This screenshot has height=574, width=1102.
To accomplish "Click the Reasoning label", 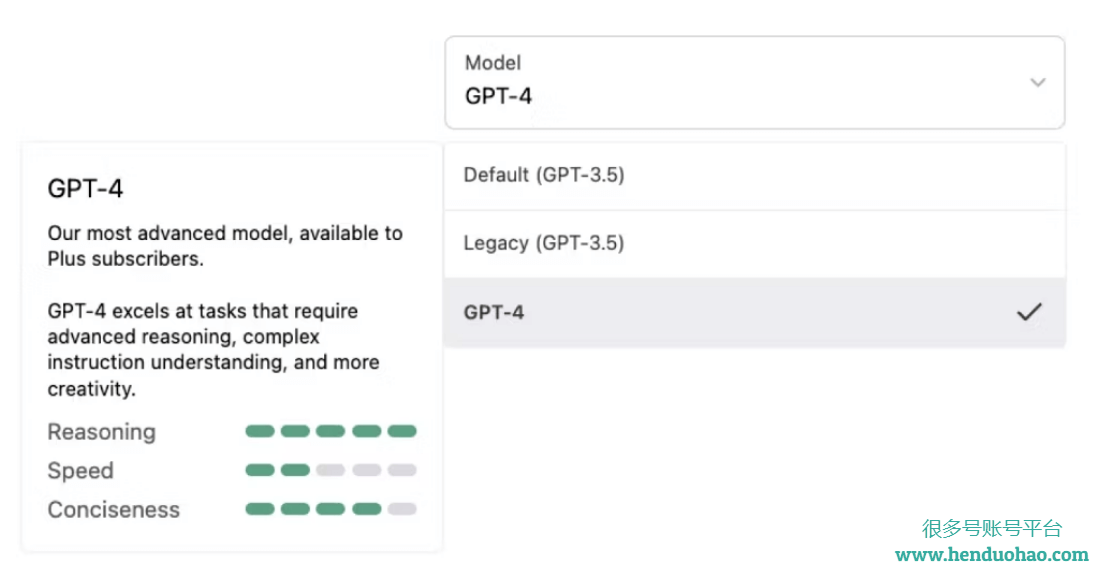I will click(102, 432).
